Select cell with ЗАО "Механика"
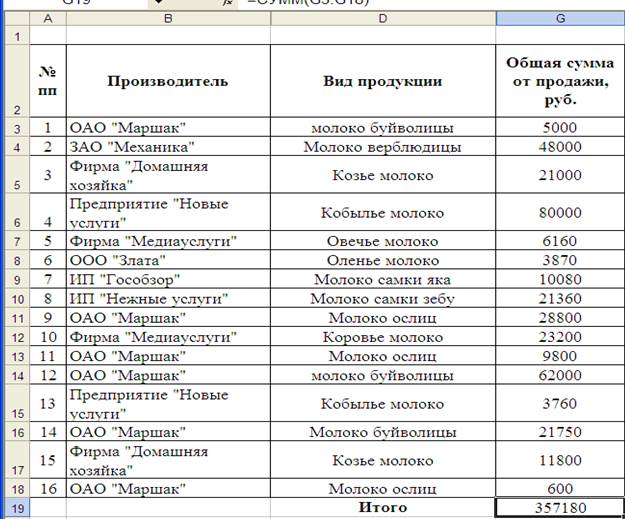This screenshot has width=625, height=519. [x=168, y=147]
